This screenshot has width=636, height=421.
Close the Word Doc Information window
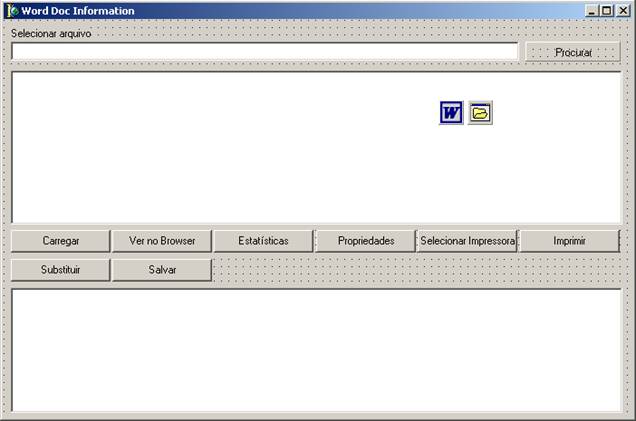pyautogui.click(x=623, y=10)
